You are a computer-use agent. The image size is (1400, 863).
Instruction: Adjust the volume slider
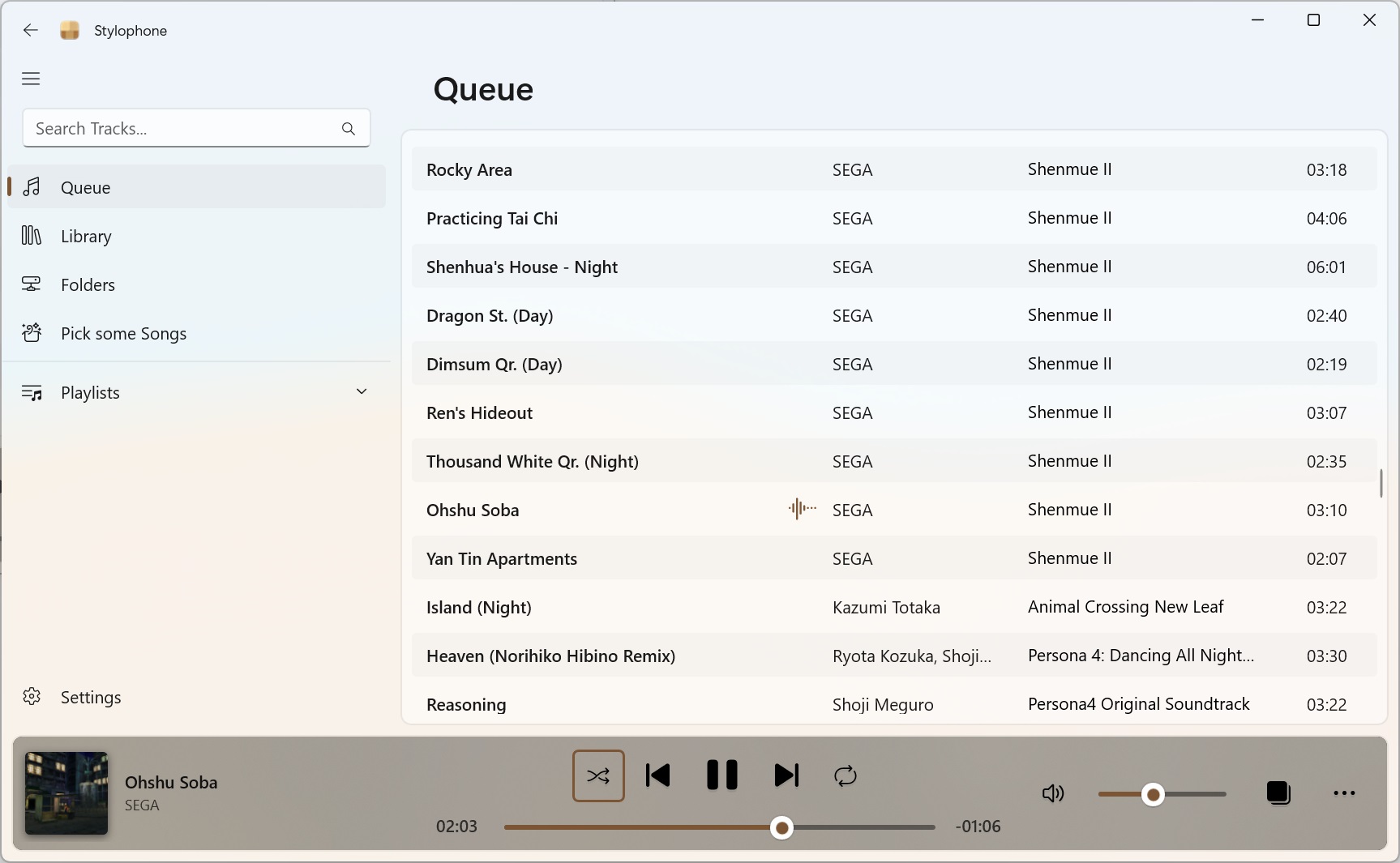(x=1162, y=794)
